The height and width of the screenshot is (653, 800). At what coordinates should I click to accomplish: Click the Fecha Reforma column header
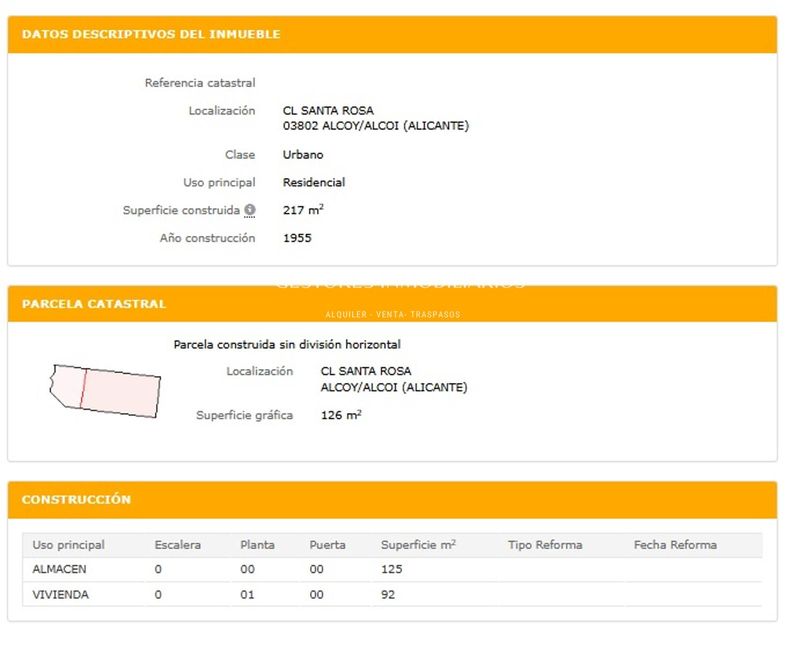676,545
